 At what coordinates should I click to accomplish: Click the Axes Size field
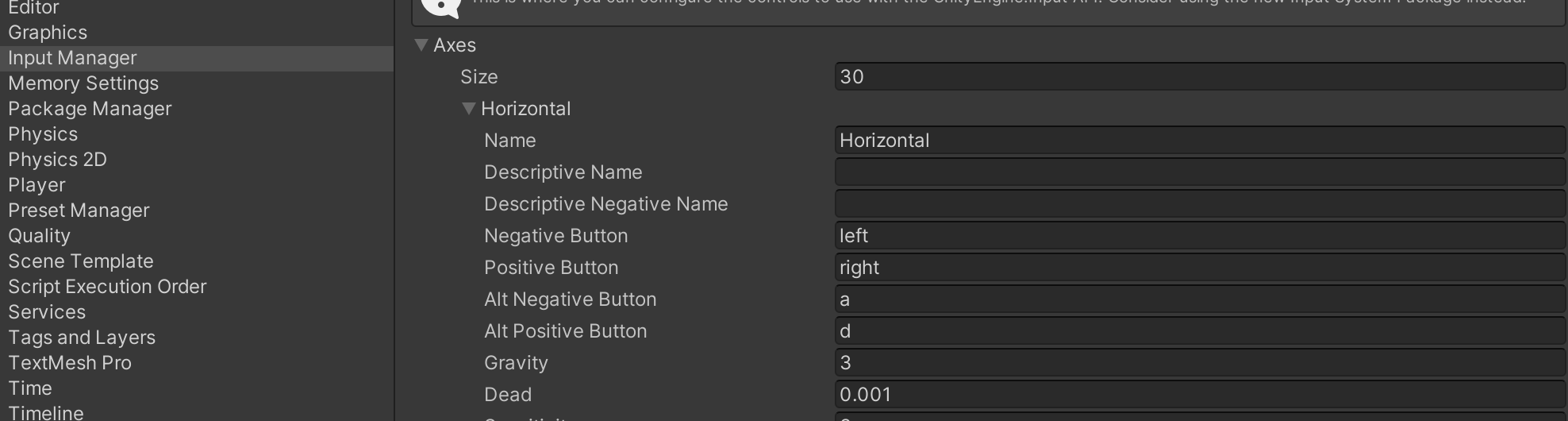tap(1198, 77)
